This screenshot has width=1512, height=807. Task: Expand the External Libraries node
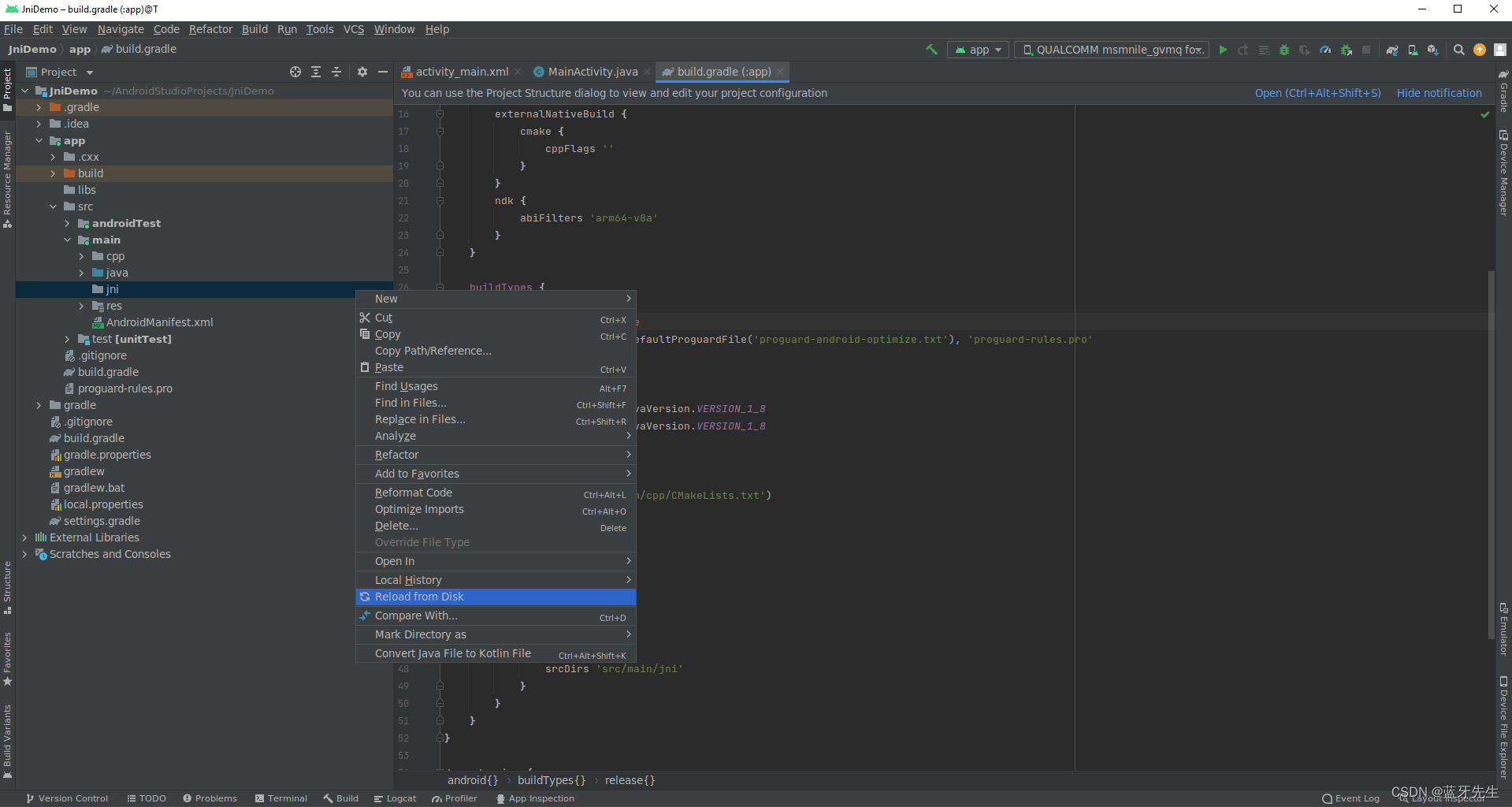click(x=24, y=537)
